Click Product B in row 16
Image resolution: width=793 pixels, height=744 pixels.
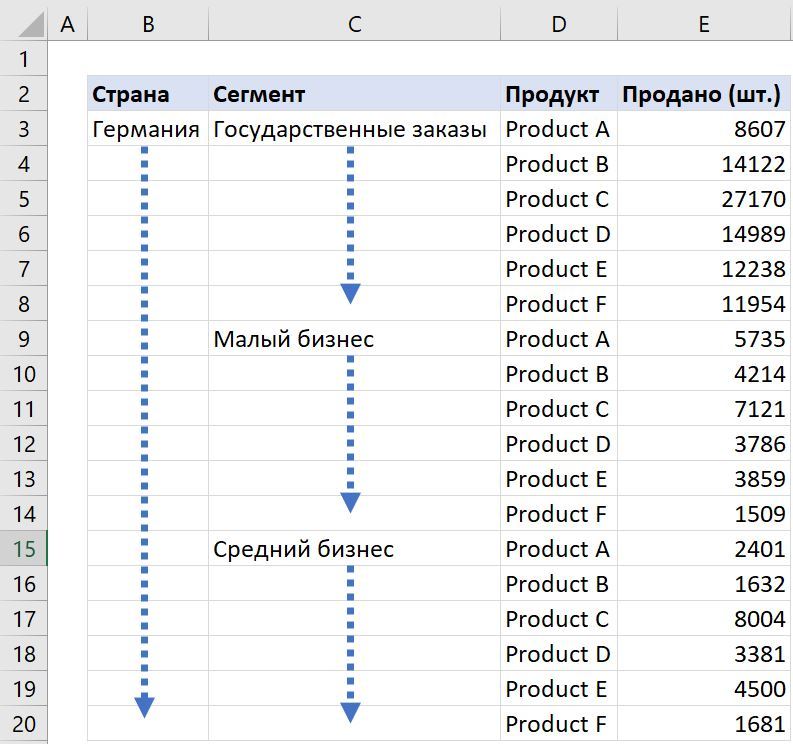[x=559, y=584]
